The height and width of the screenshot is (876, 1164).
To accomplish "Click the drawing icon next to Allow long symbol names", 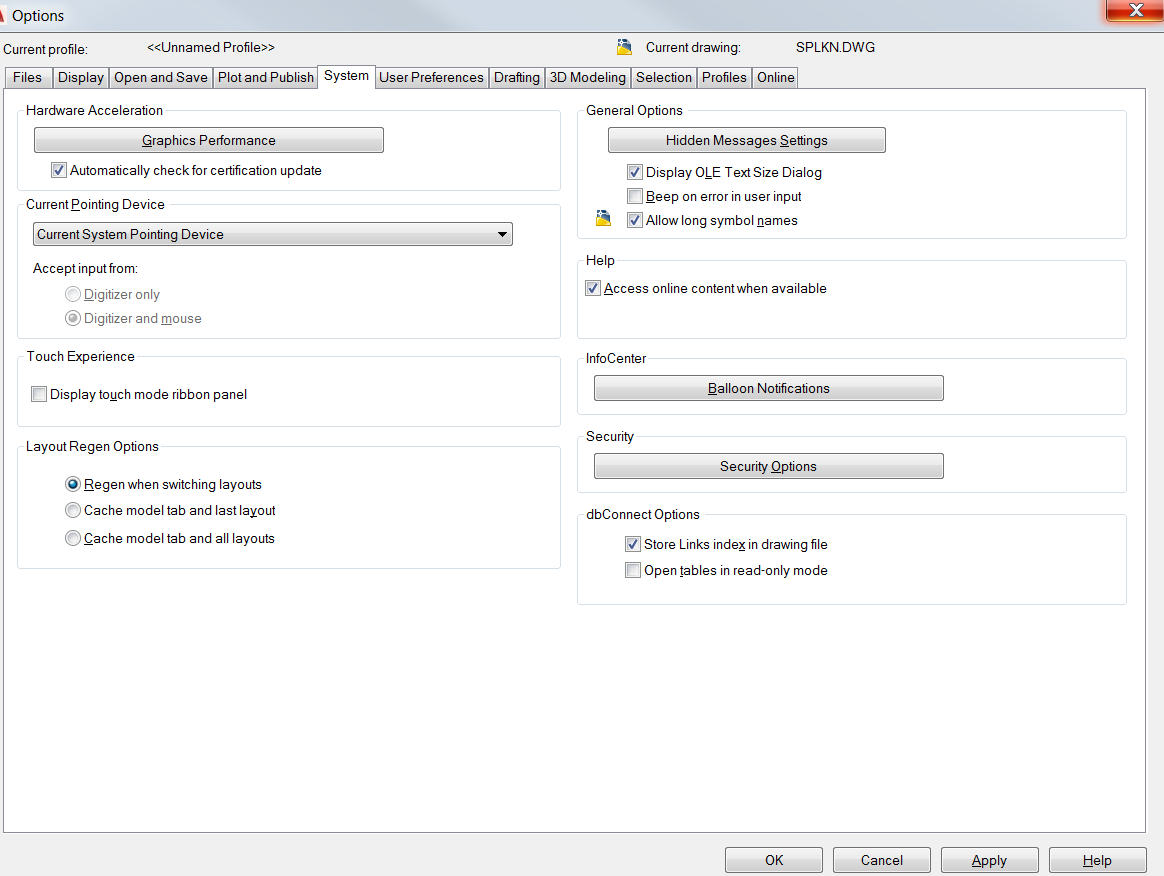I will [x=603, y=219].
